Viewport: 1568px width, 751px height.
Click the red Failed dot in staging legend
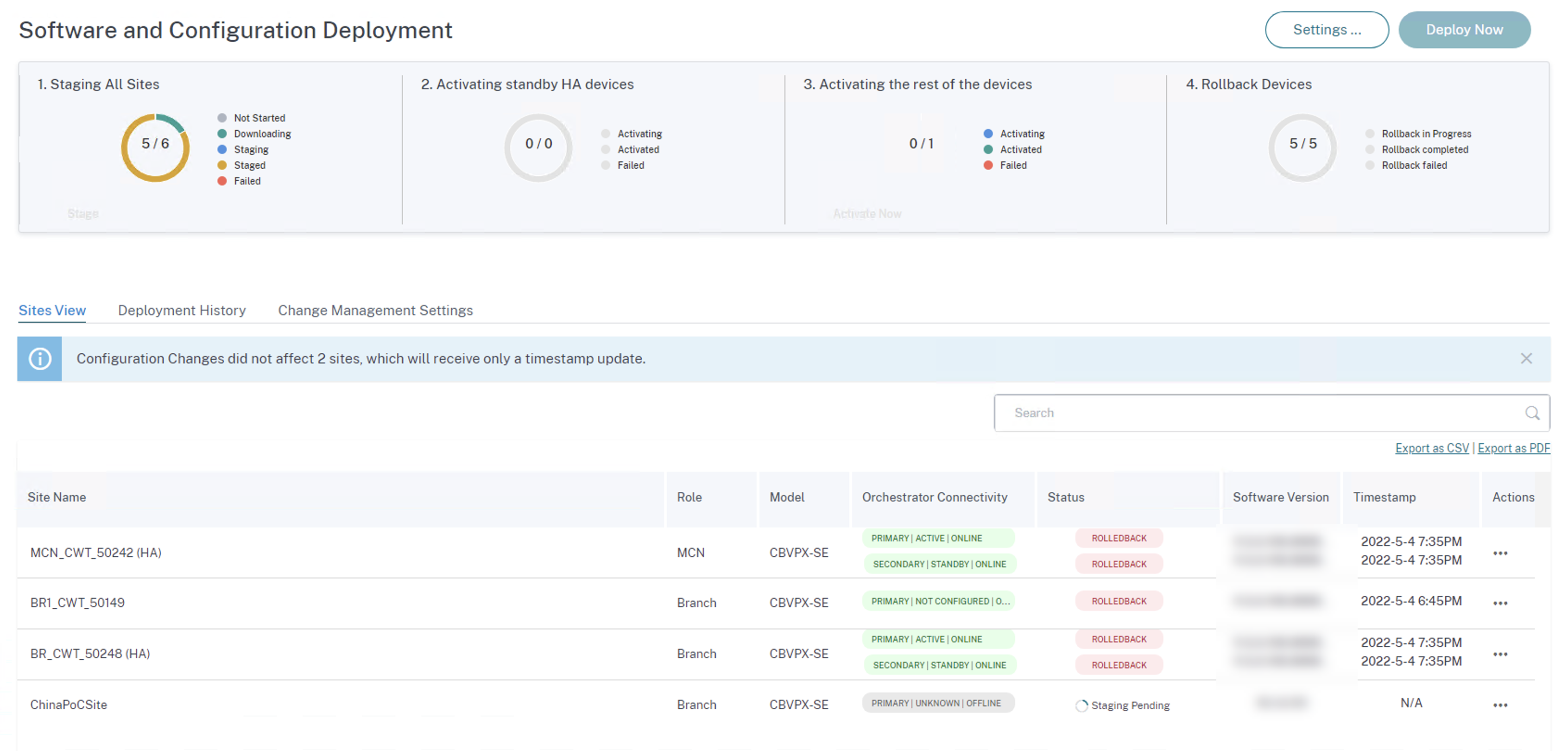222,181
